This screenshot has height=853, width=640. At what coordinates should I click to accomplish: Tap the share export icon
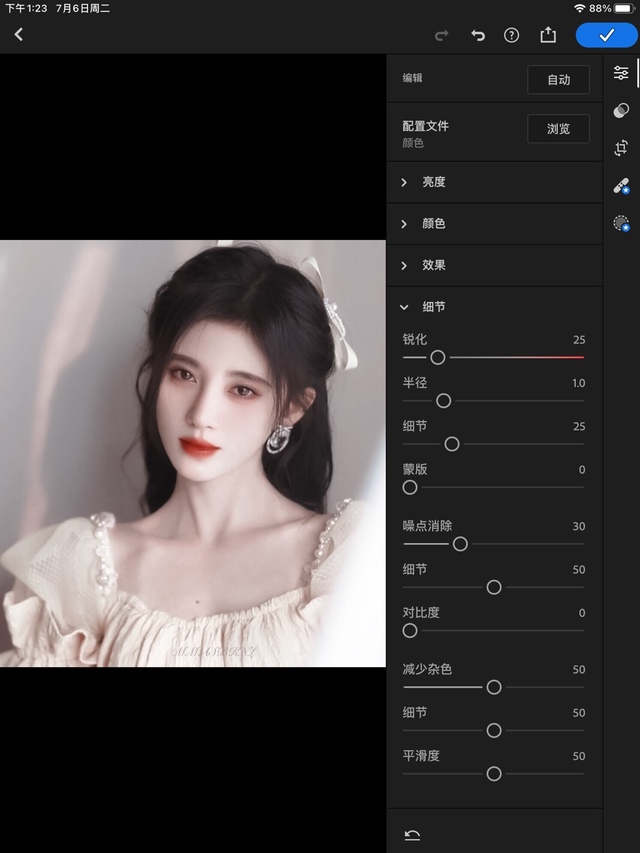tap(548, 35)
